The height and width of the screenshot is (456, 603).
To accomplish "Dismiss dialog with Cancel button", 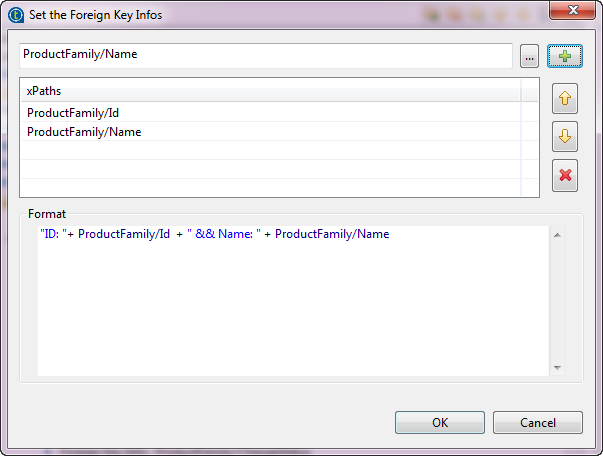I will 538,423.
